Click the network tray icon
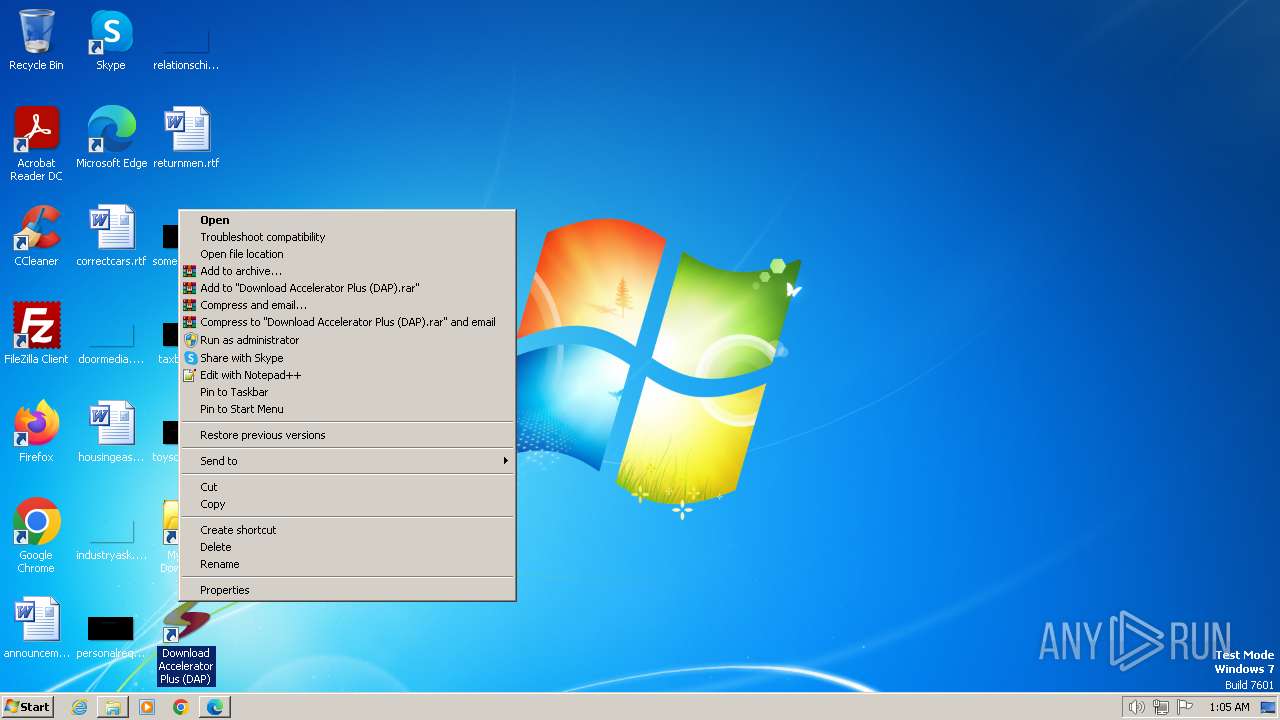Image resolution: width=1280 pixels, height=720 pixels. 1161,707
